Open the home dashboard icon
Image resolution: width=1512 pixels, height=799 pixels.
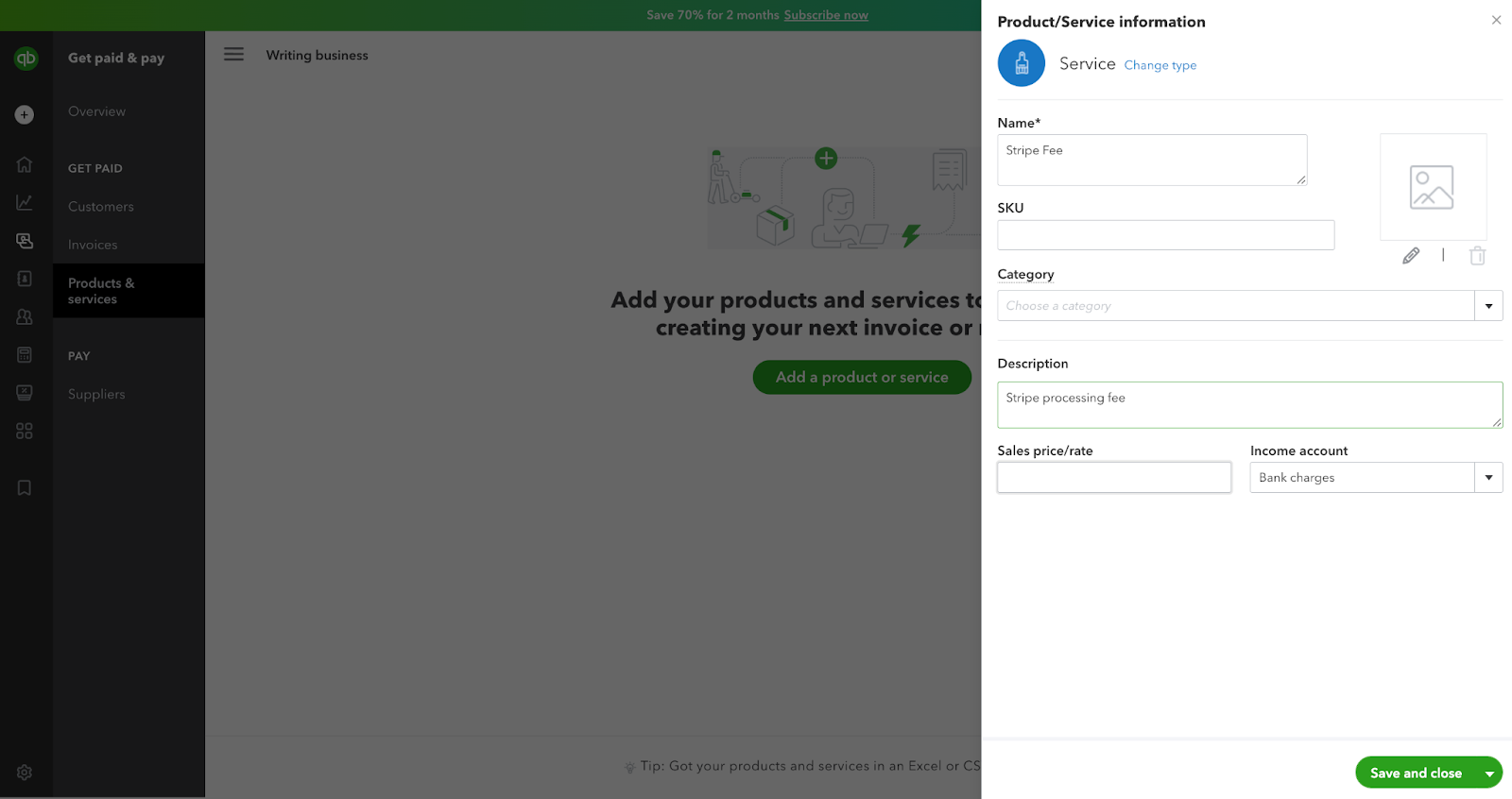[x=25, y=164]
